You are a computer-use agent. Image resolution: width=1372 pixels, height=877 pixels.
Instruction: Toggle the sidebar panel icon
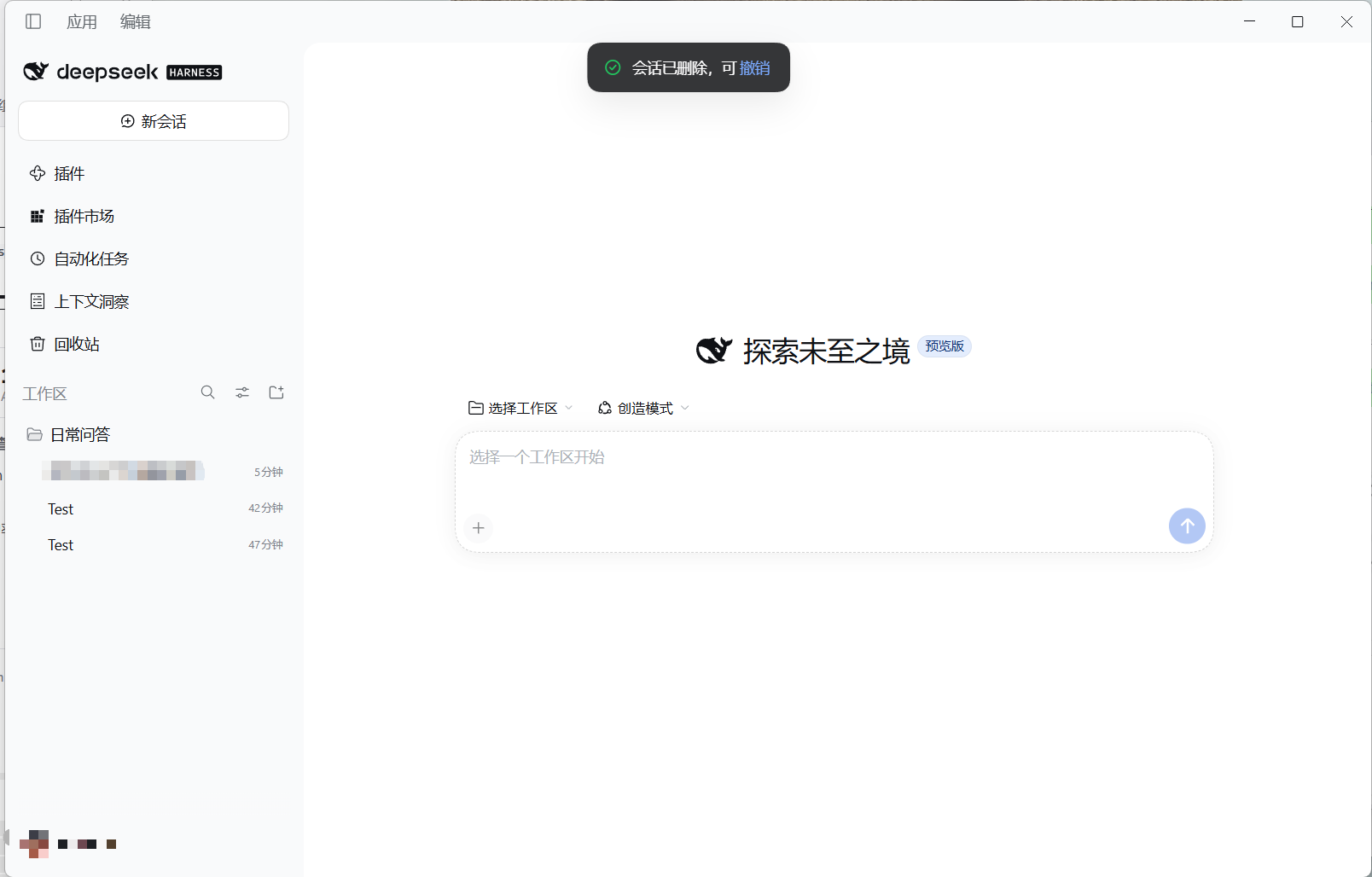(33, 21)
